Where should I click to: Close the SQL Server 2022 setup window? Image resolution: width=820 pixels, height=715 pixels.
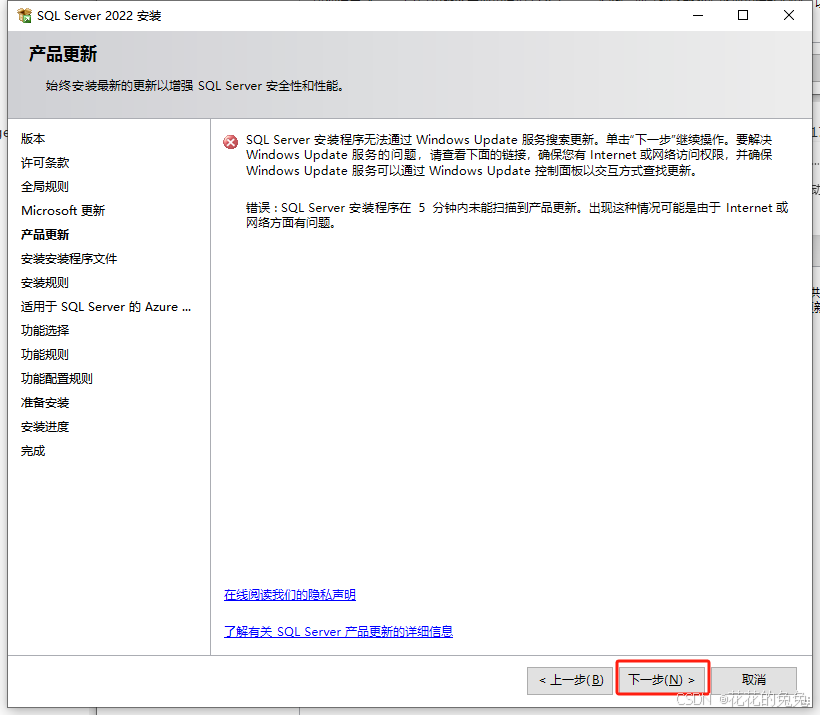point(789,16)
